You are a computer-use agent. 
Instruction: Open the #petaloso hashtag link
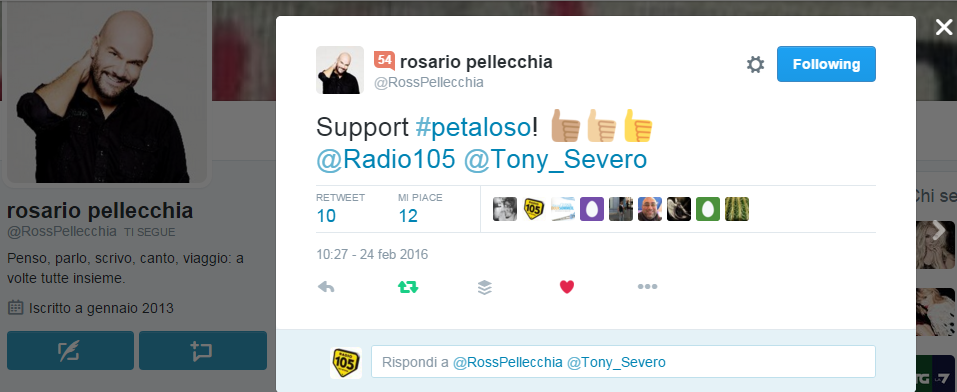click(x=473, y=128)
